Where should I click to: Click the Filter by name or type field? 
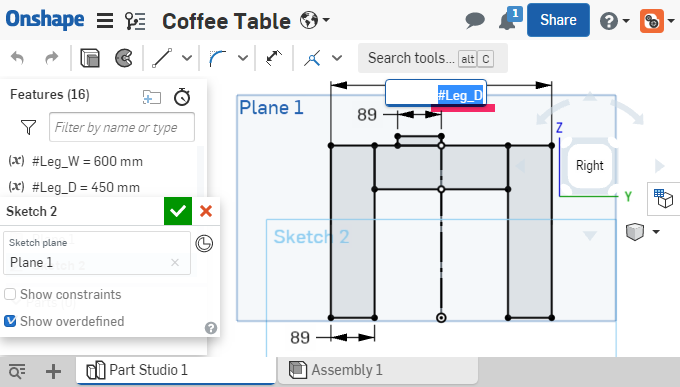coord(122,127)
